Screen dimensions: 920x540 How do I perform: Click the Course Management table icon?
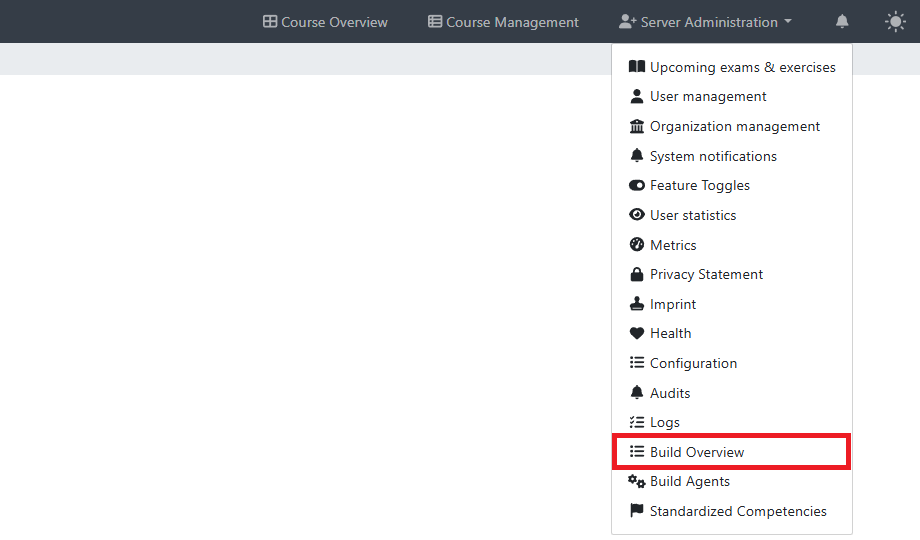435,22
